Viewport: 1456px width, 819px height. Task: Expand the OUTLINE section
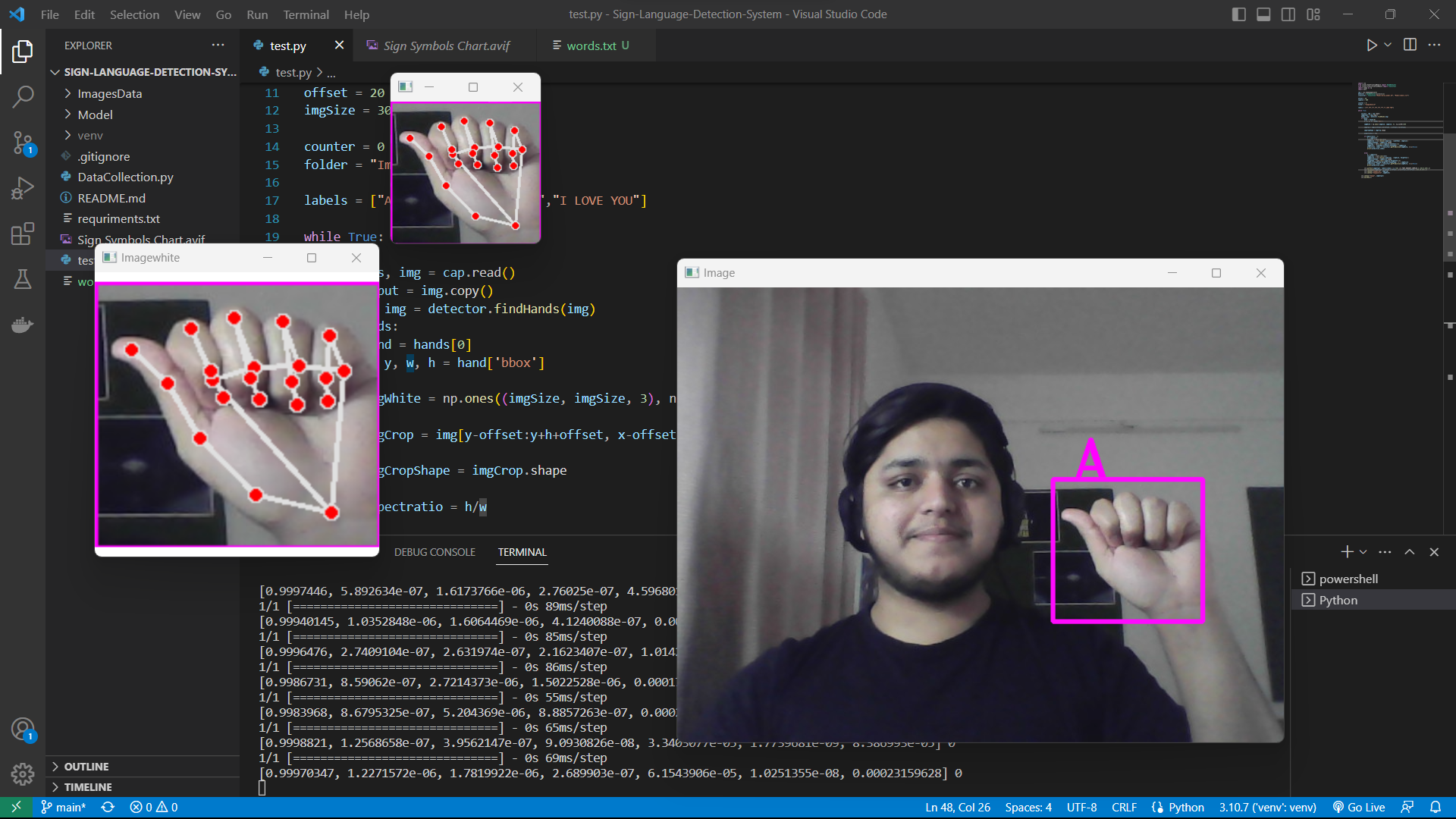coord(86,767)
